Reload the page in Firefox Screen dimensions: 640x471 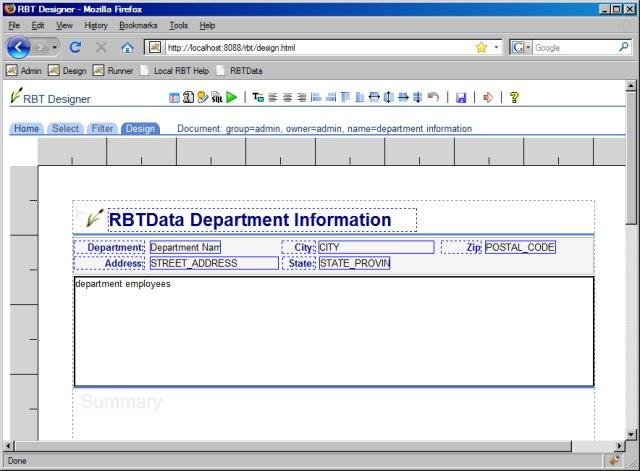pos(75,47)
